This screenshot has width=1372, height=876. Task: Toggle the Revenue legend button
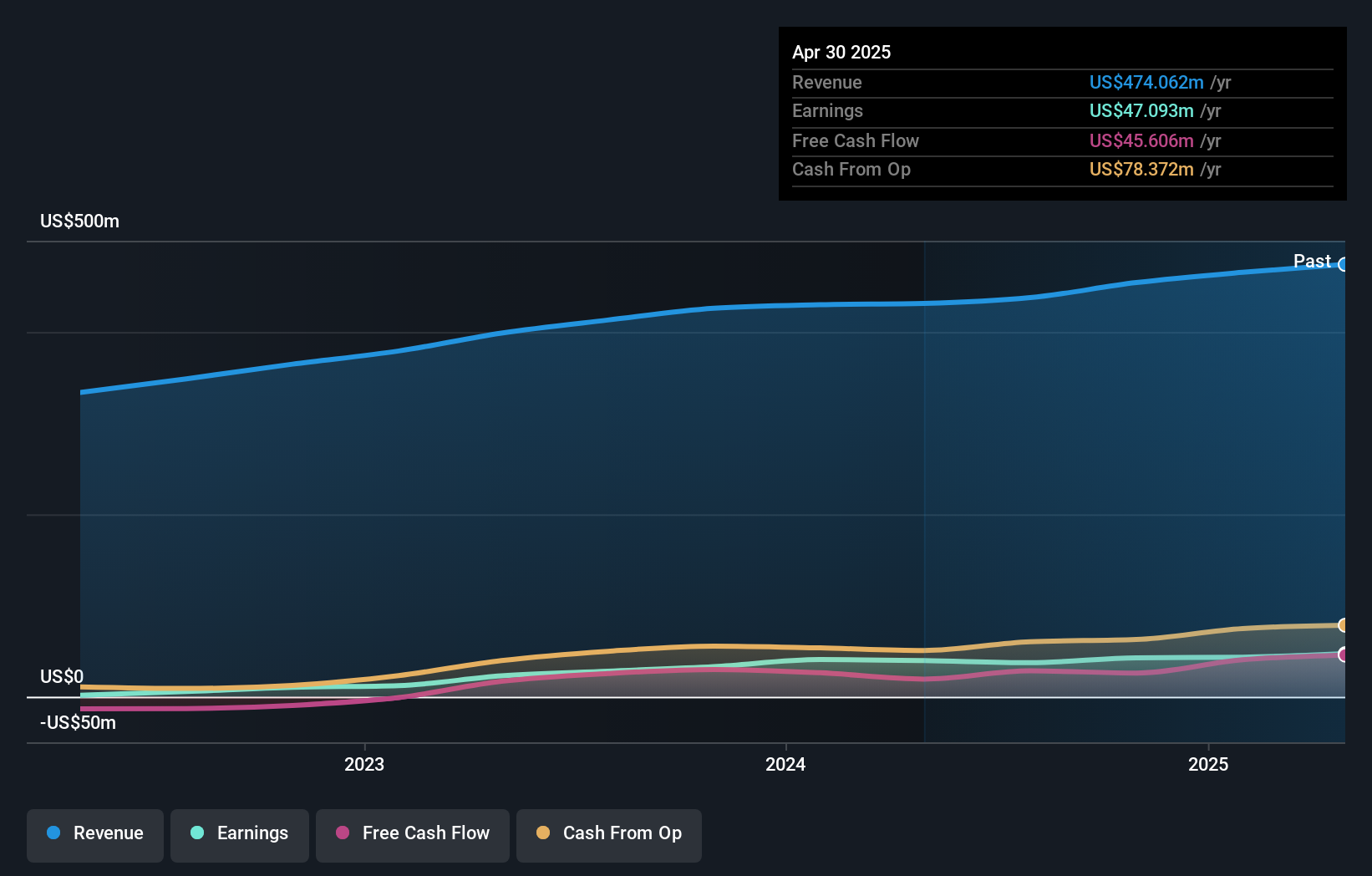[95, 835]
